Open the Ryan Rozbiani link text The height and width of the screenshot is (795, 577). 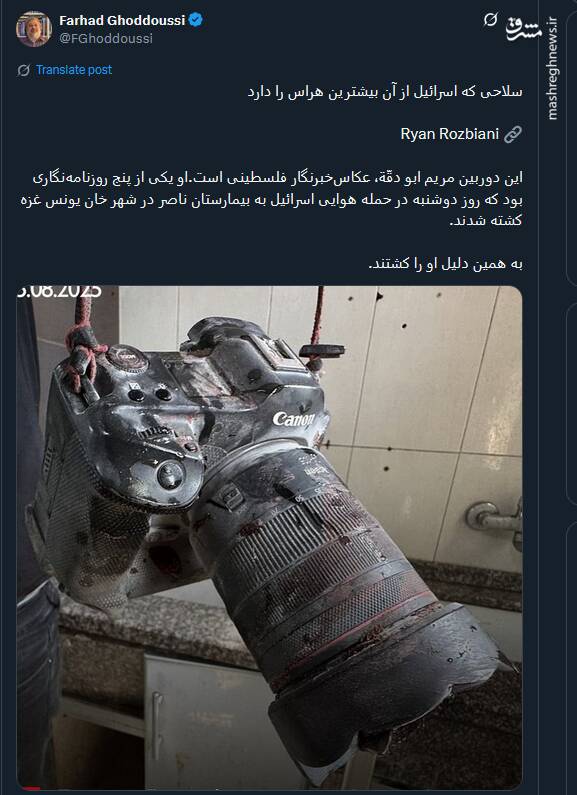click(450, 134)
